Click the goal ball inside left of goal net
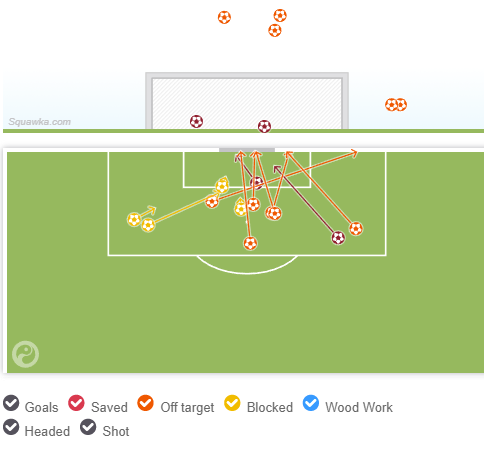The image size is (484, 455). 196,121
